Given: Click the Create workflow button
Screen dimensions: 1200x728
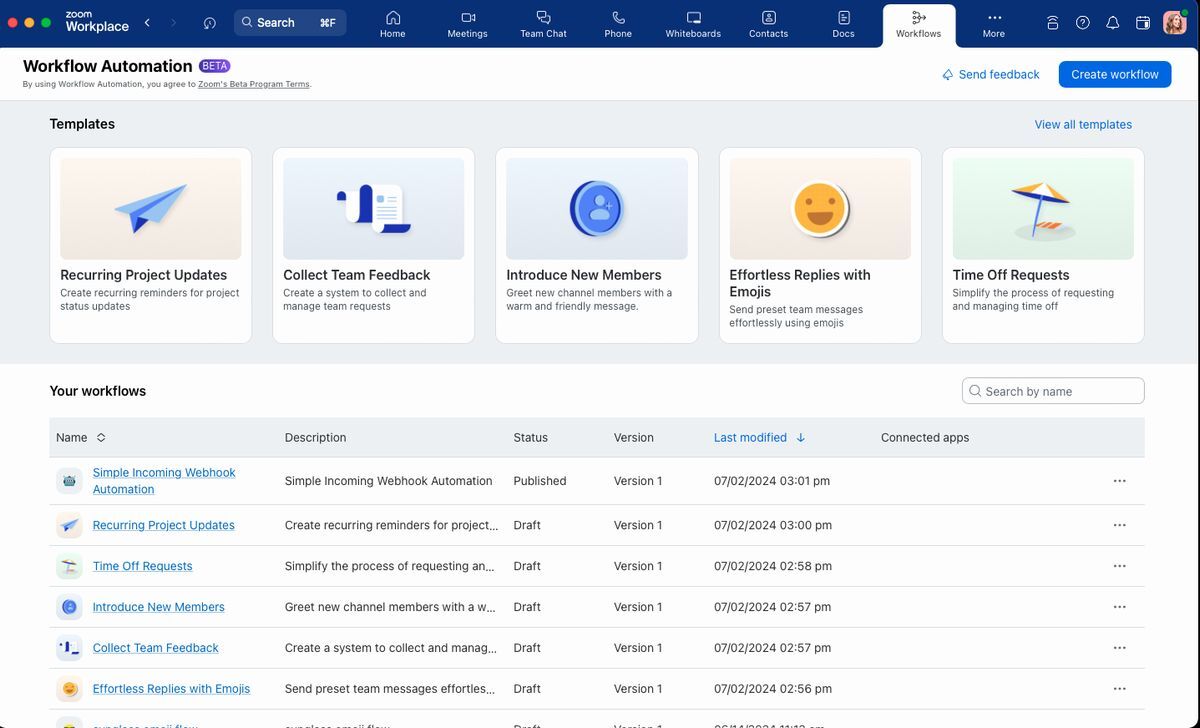Looking at the screenshot, I should 1115,74.
